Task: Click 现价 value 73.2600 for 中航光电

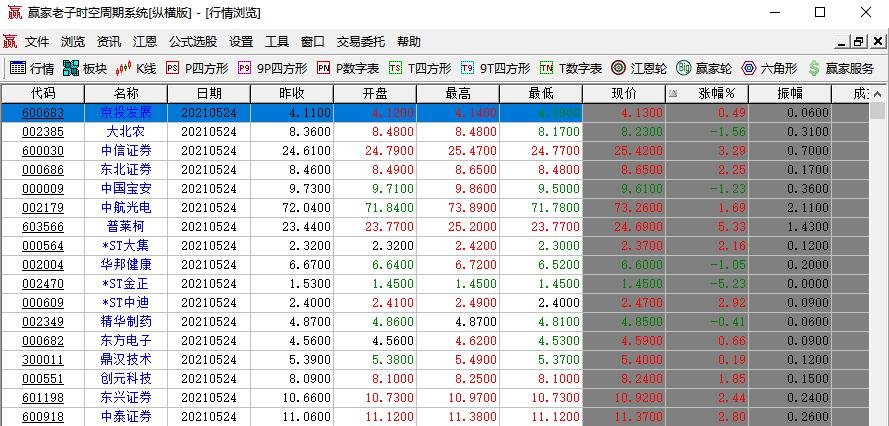Action: point(638,208)
